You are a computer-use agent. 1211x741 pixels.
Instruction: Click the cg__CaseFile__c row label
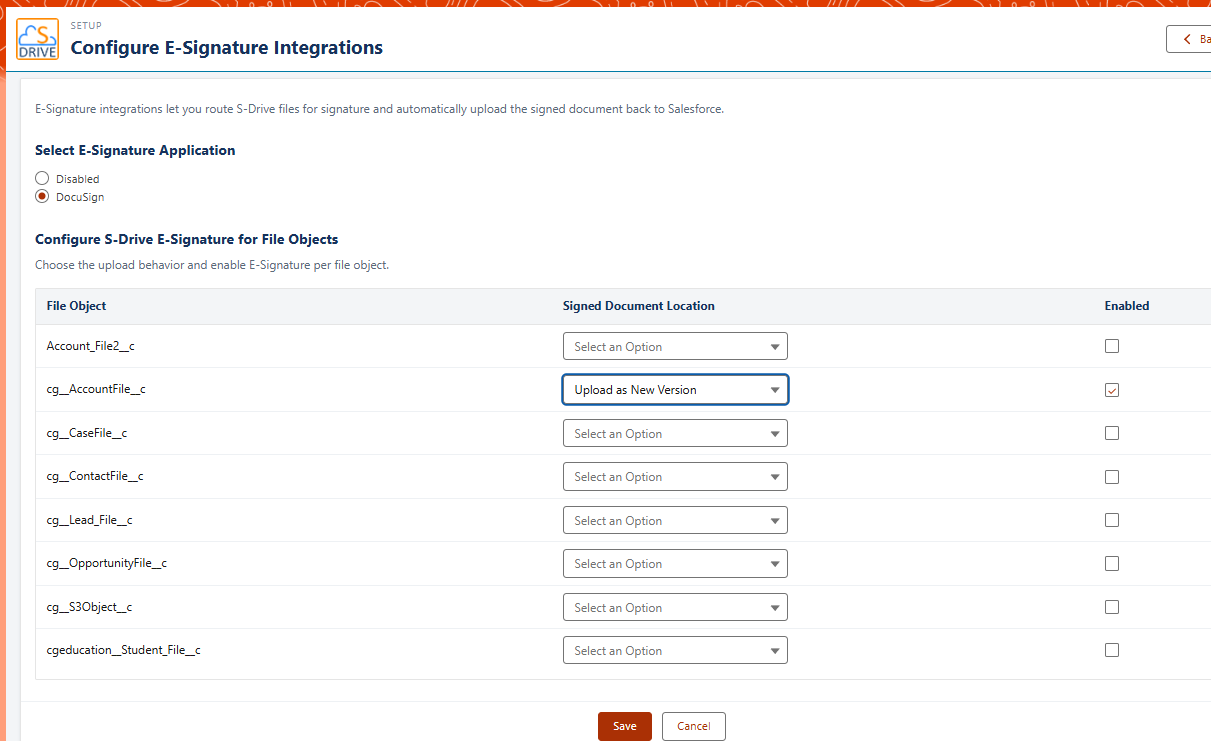[x=87, y=433]
